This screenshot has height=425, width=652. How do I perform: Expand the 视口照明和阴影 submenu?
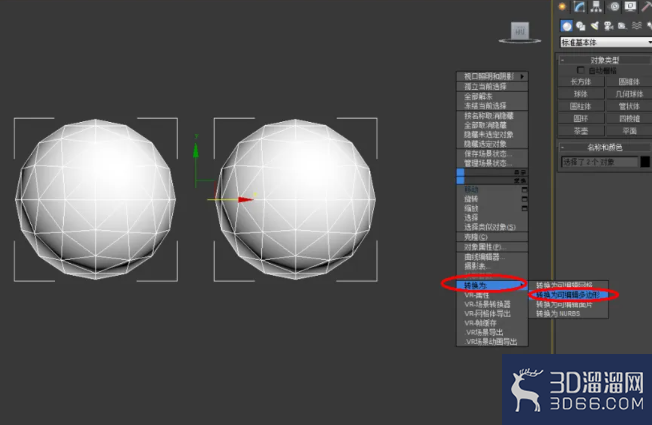point(492,76)
